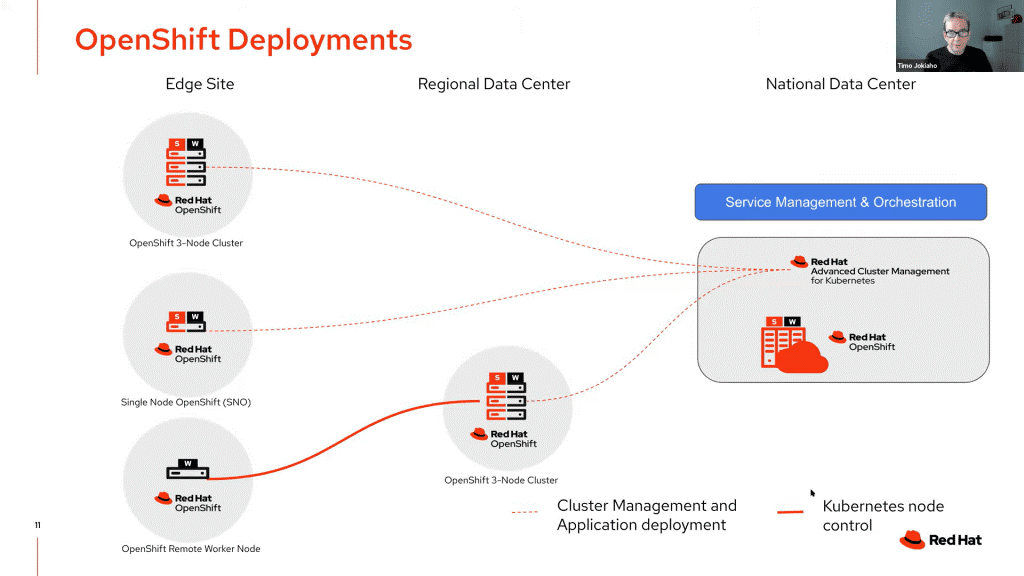This screenshot has height=576, width=1024.
Task: Click the Service Management & Orchestration box
Action: pos(840,202)
